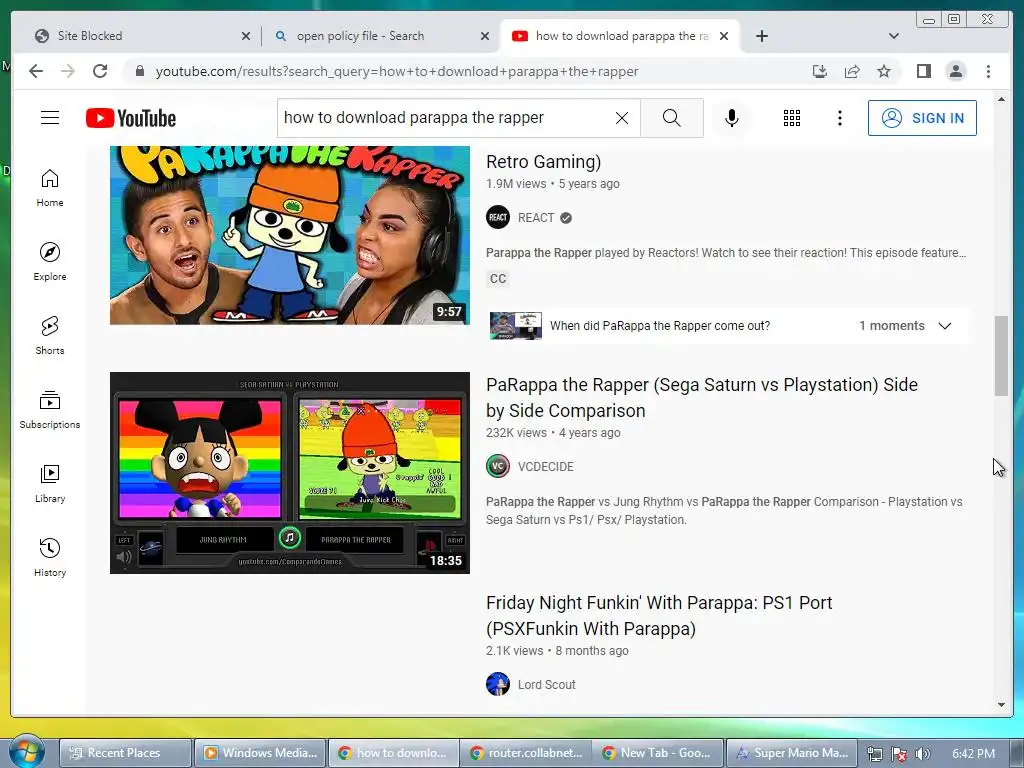Close the Site Blocked tab
The height and width of the screenshot is (768, 1024).
[x=246, y=36]
